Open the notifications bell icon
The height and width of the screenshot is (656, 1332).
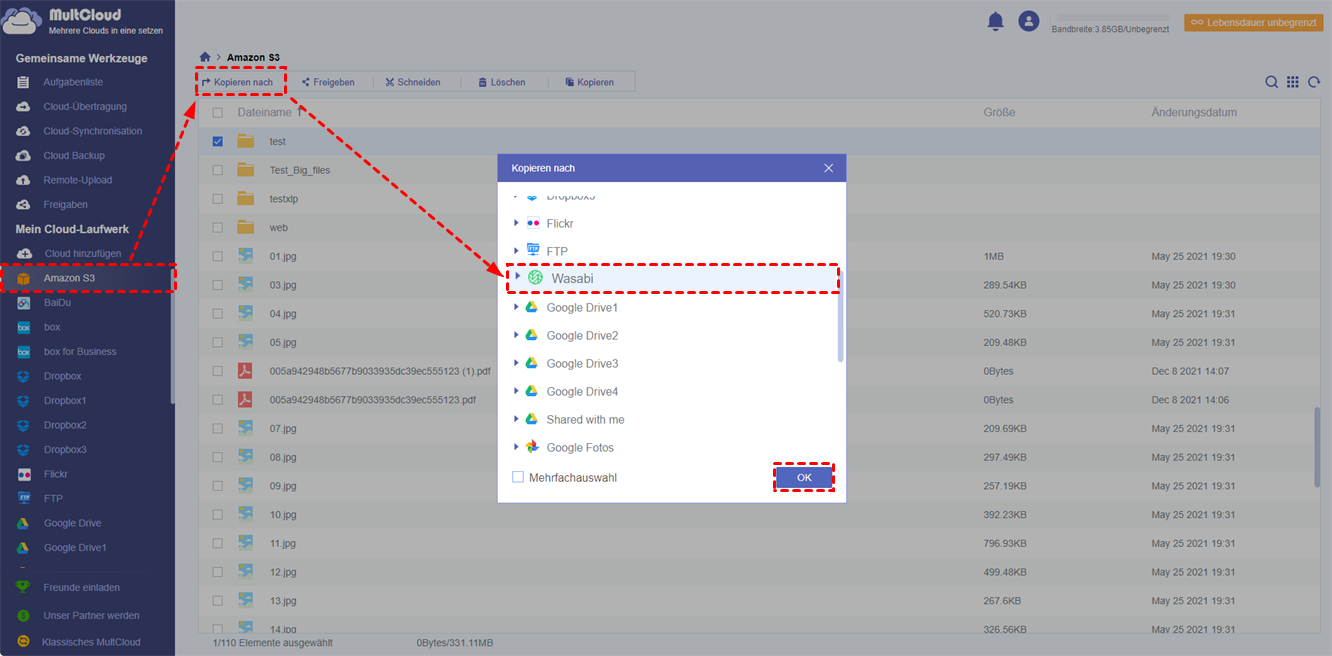[x=995, y=21]
